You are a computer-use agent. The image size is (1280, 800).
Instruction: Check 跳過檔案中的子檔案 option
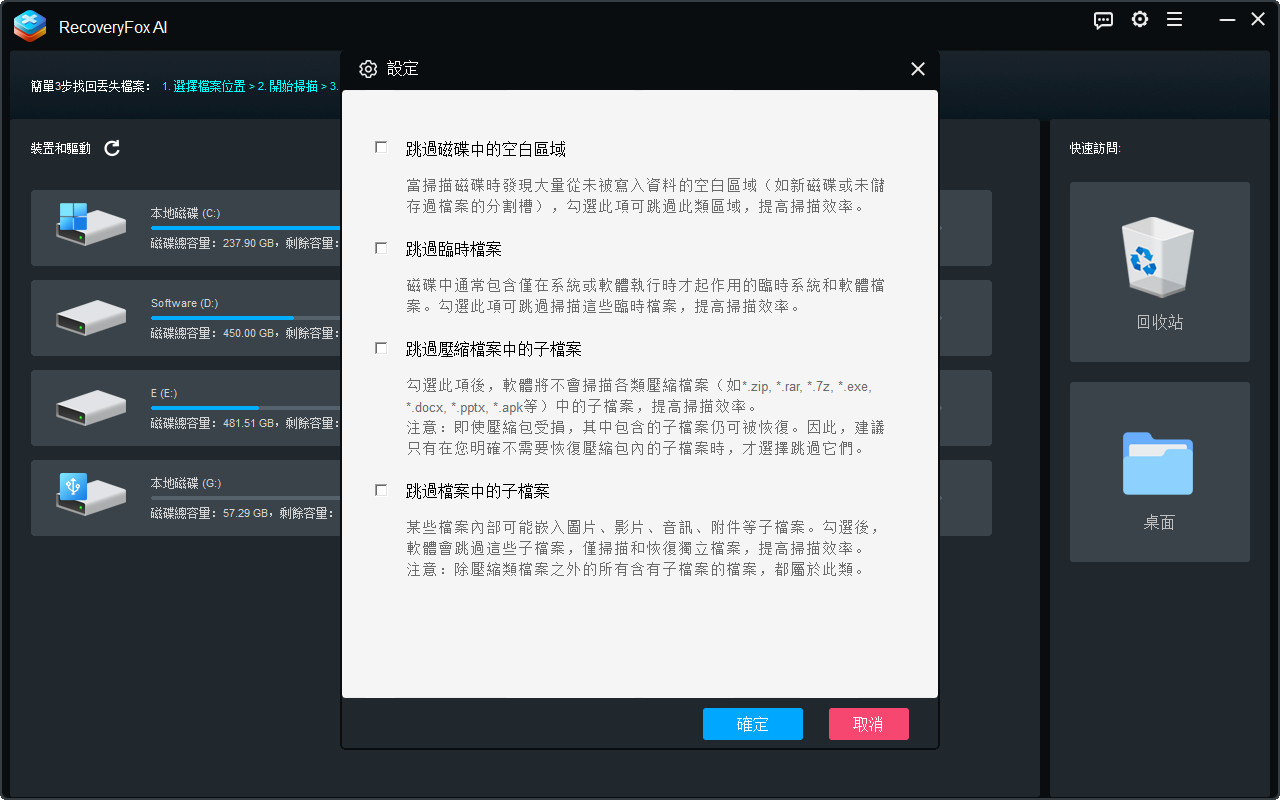[380, 489]
